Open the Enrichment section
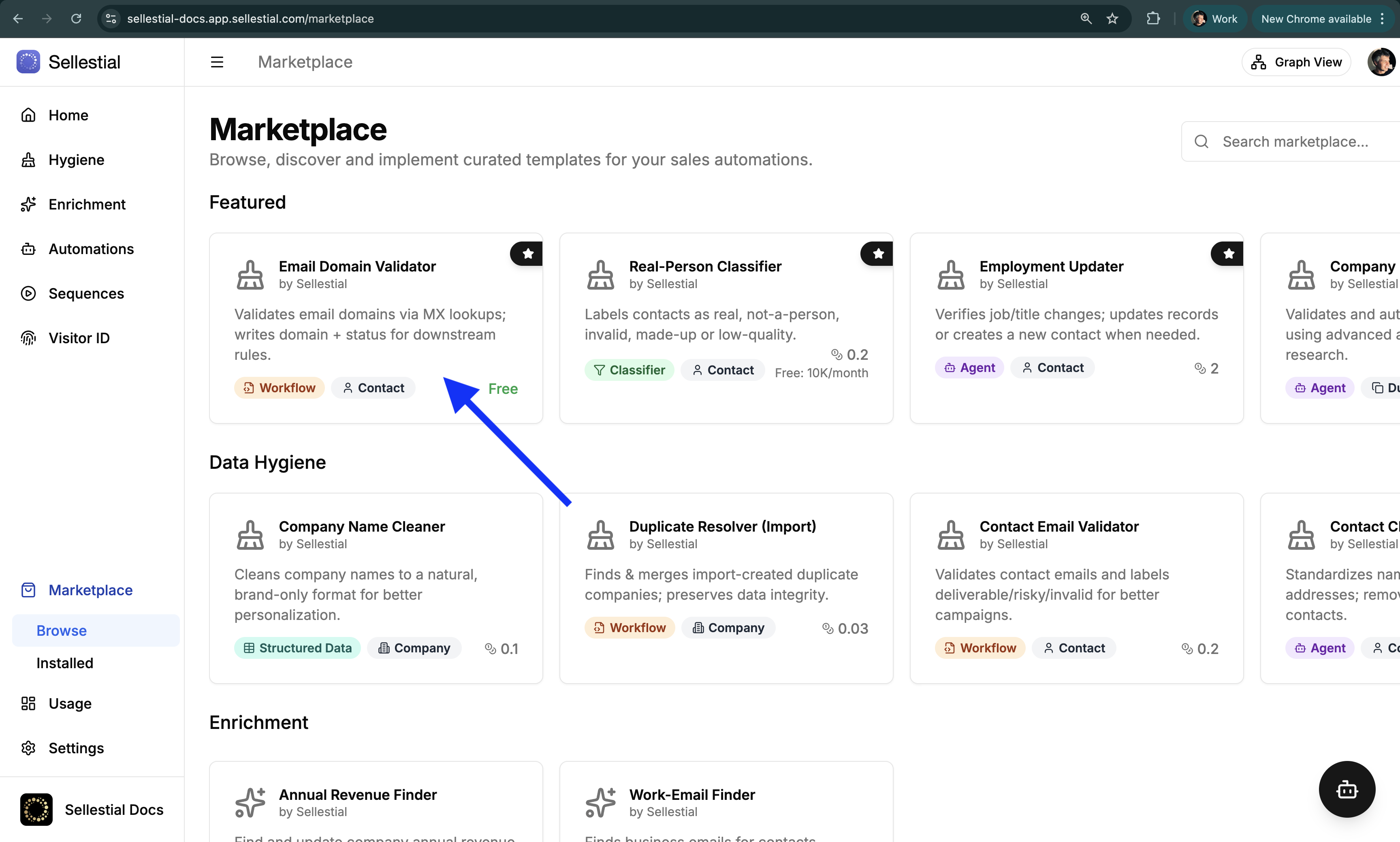 pos(86,204)
